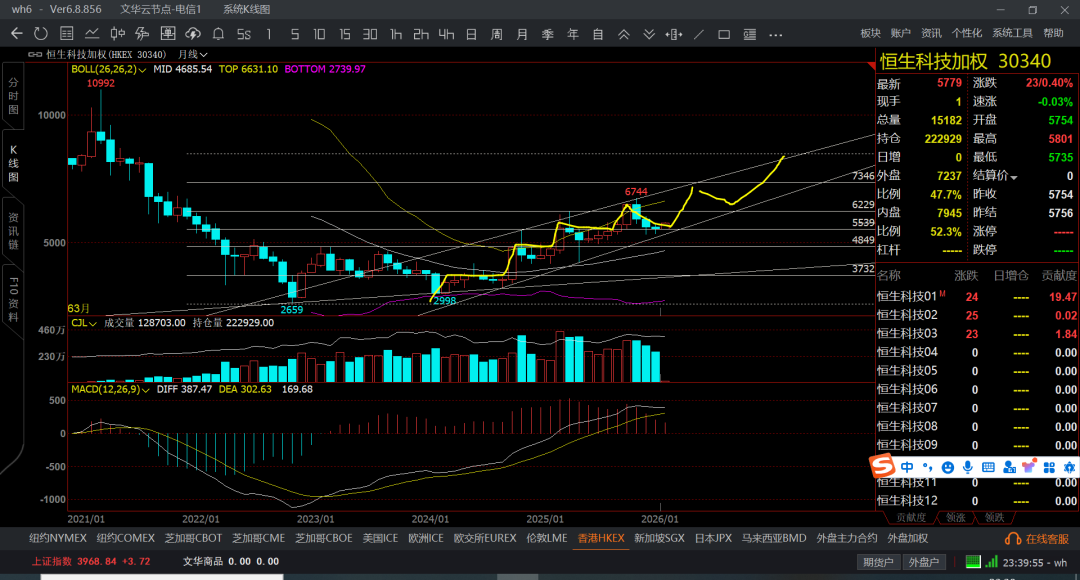Click the double down-arrow chevron icon
The height and width of the screenshot is (580, 1080).
649,34
